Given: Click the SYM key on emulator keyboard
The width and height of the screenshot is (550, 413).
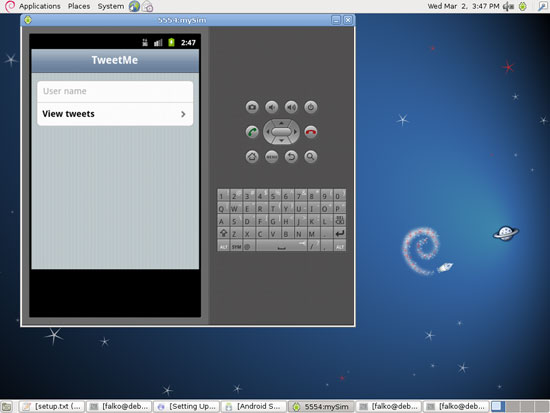Looking at the screenshot, I should 236,246.
